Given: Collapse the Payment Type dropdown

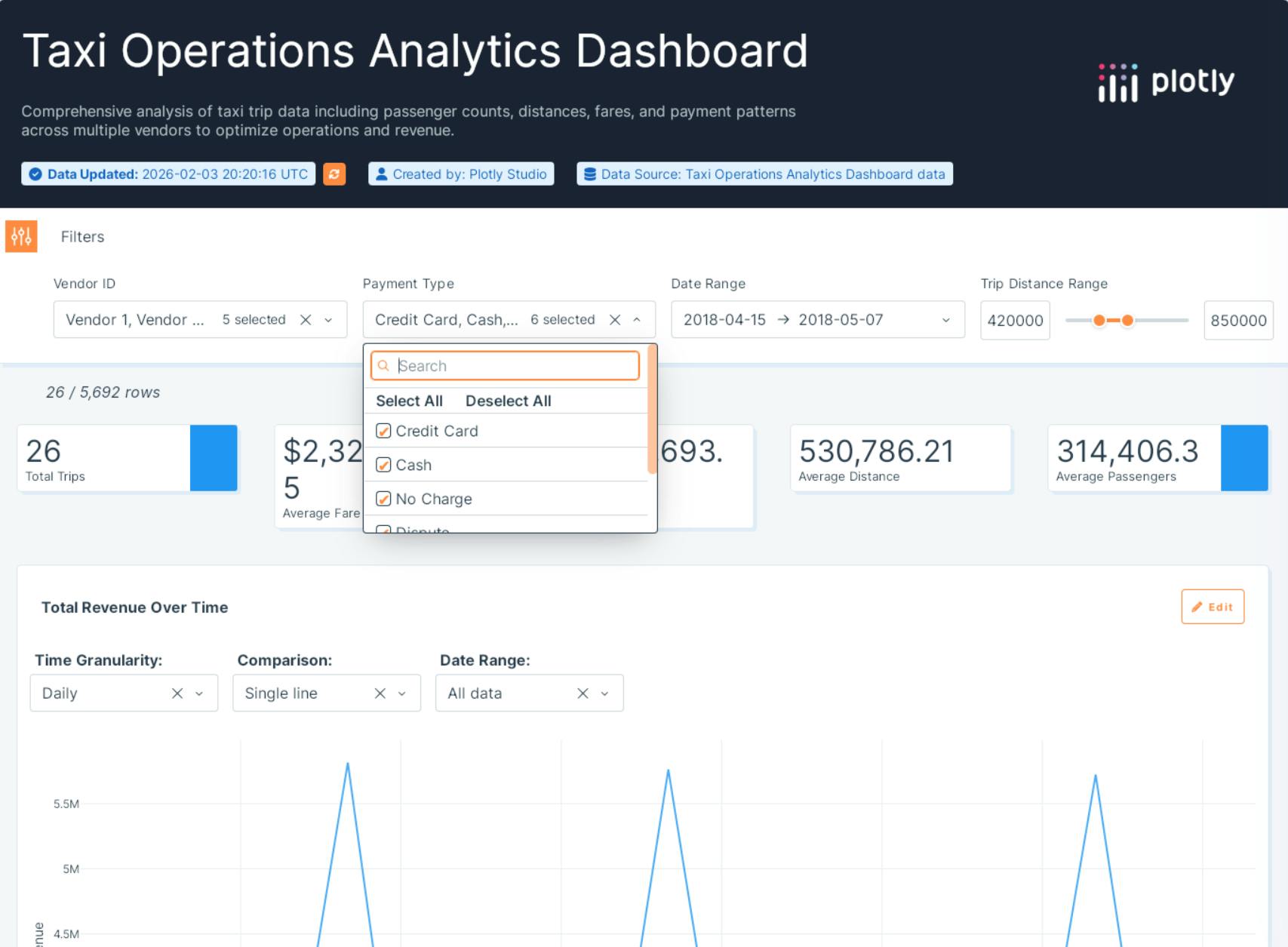Looking at the screenshot, I should [x=636, y=319].
